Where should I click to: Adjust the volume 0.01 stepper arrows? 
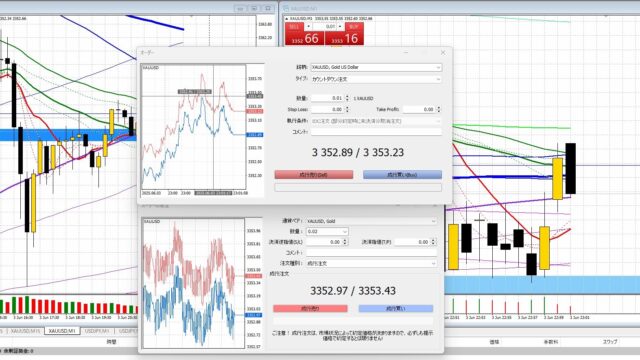(x=347, y=98)
